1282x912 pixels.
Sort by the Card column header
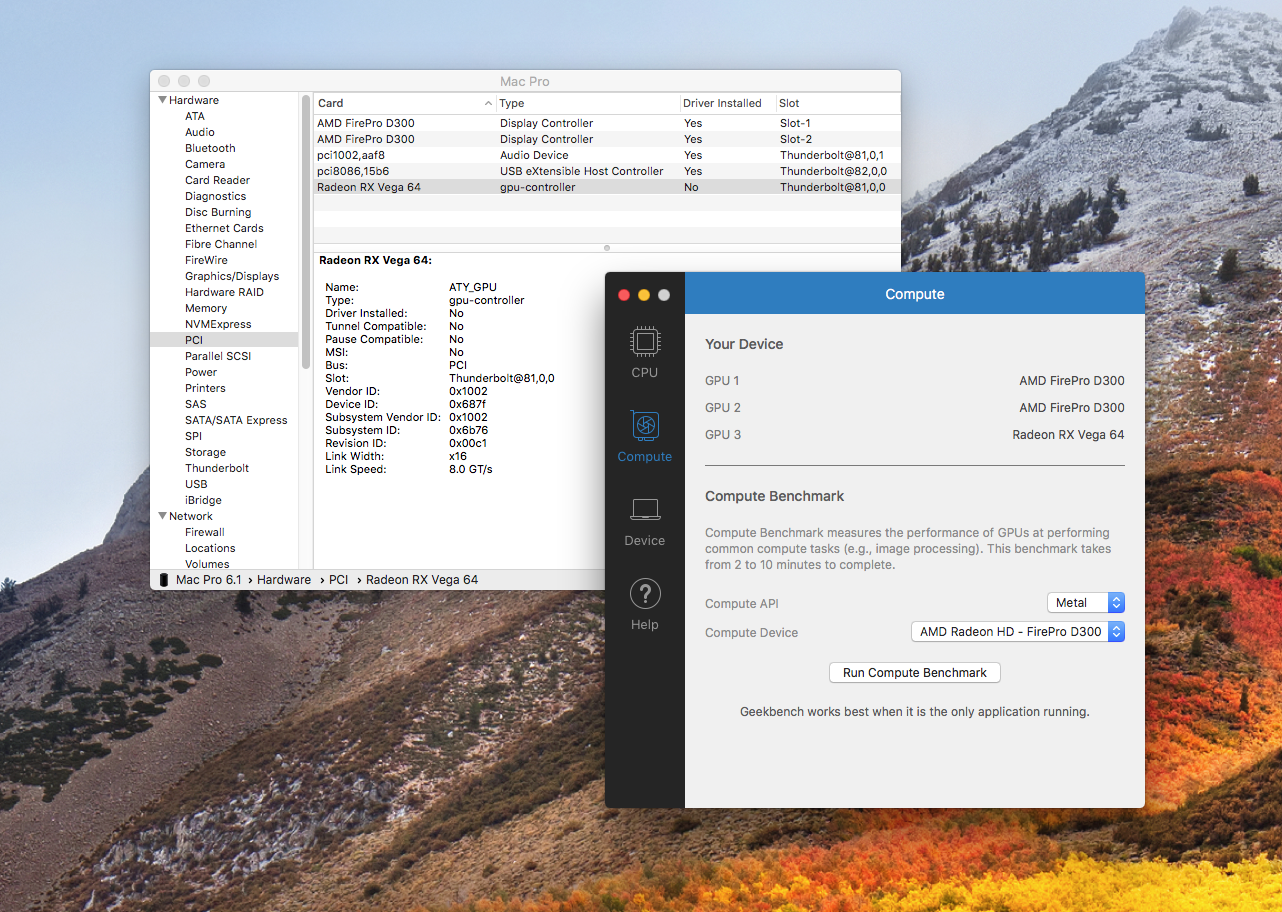click(x=405, y=103)
